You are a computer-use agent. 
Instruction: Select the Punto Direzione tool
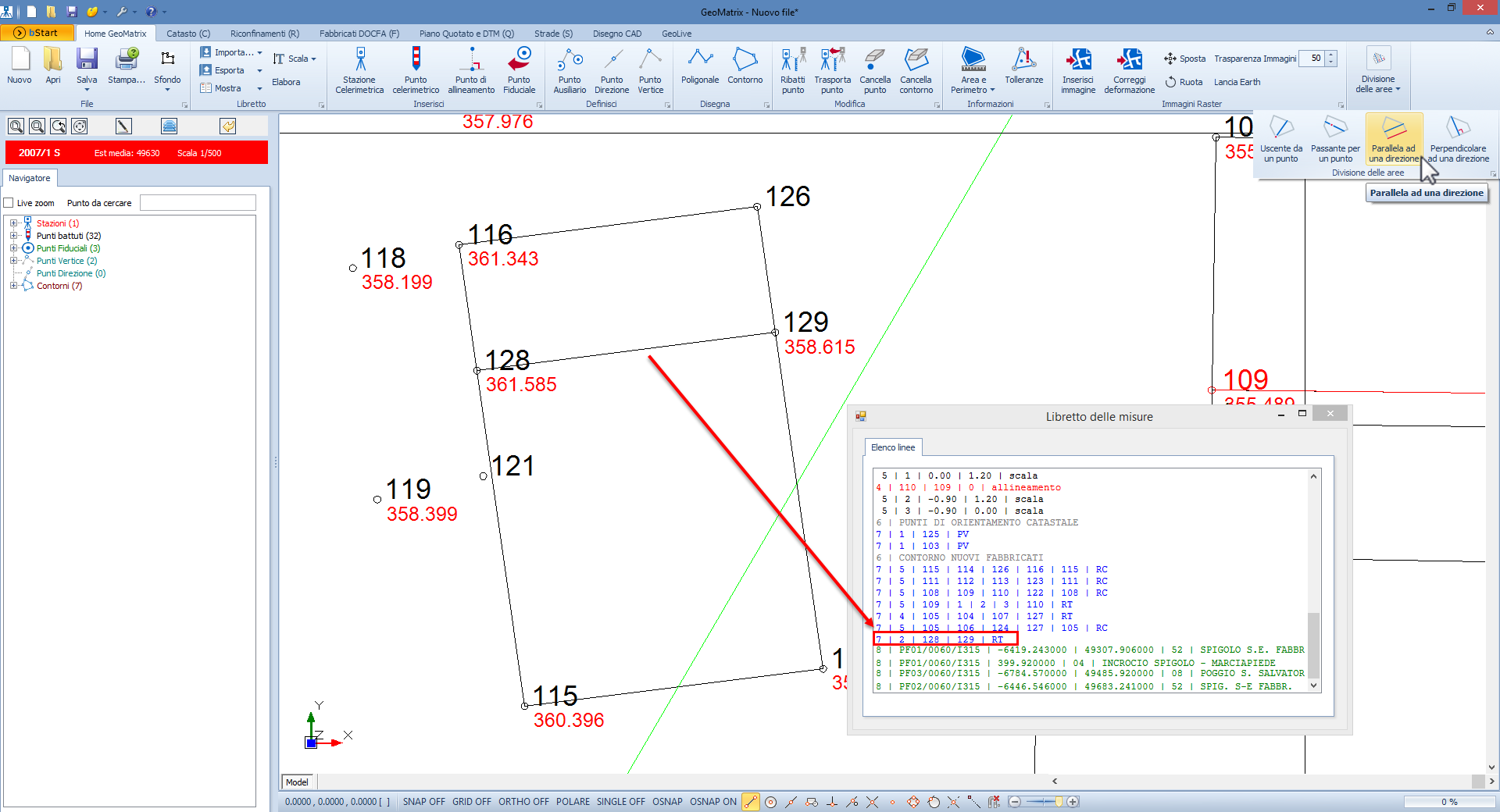612,69
